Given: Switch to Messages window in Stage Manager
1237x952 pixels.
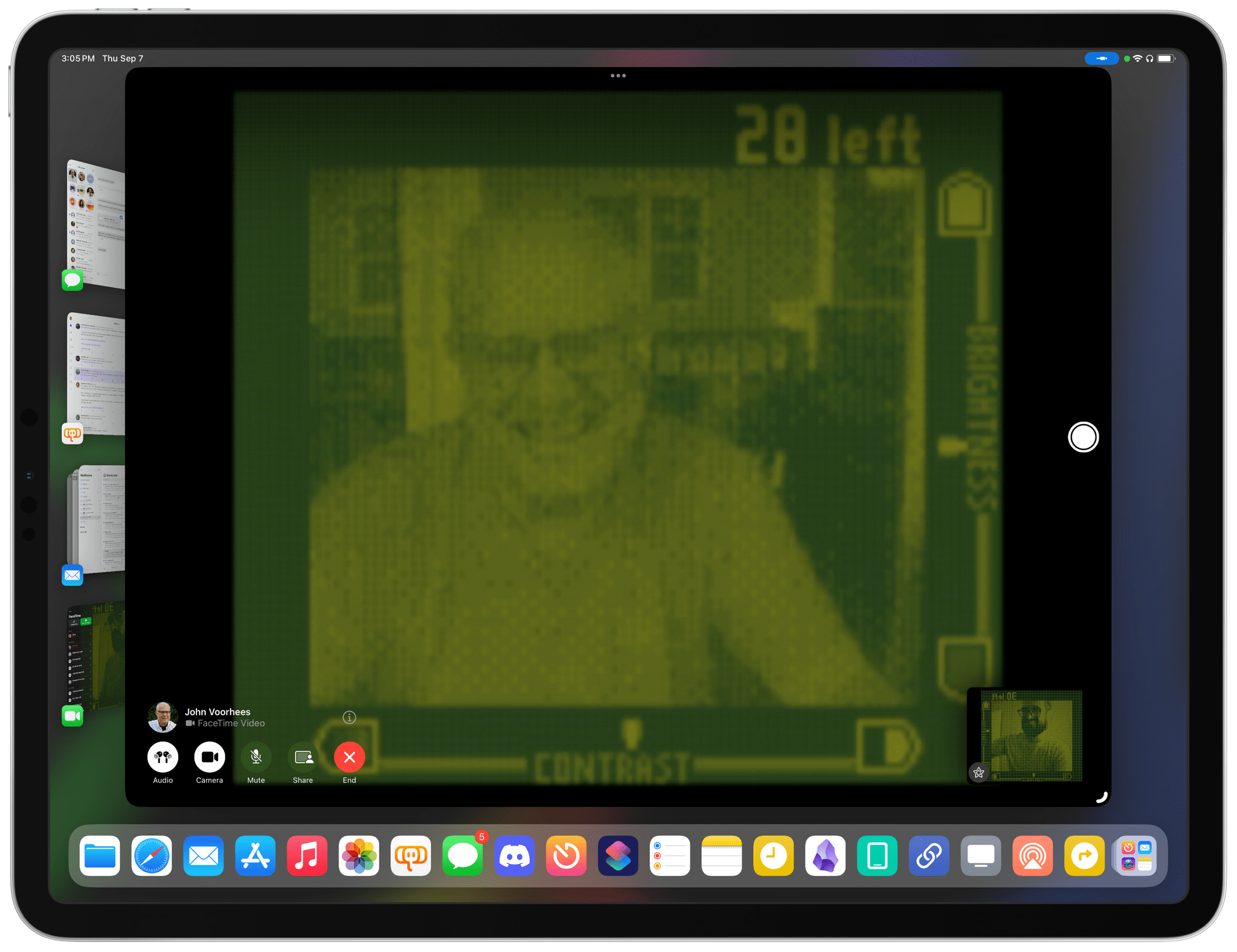Looking at the screenshot, I should pos(95,225).
